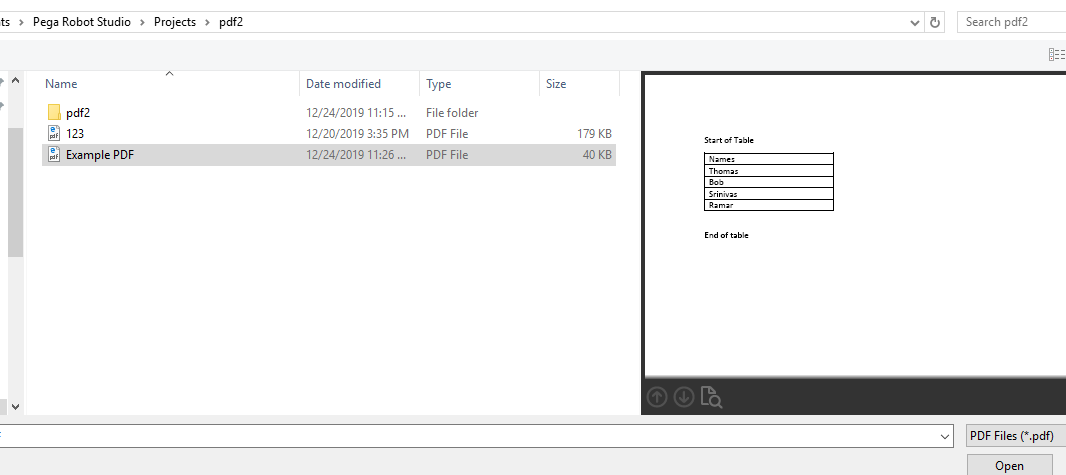This screenshot has width=1066, height=475.
Task: Refresh the pdf2 folder view
Action: (x=935, y=22)
